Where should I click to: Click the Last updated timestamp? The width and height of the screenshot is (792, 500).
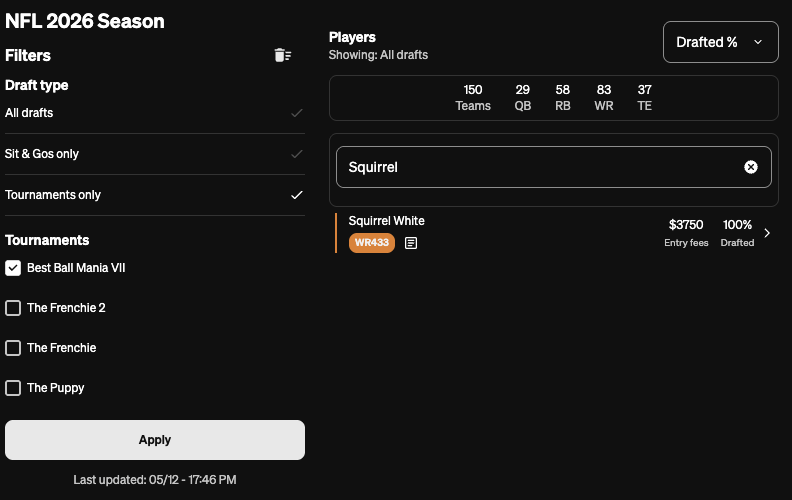click(x=155, y=479)
